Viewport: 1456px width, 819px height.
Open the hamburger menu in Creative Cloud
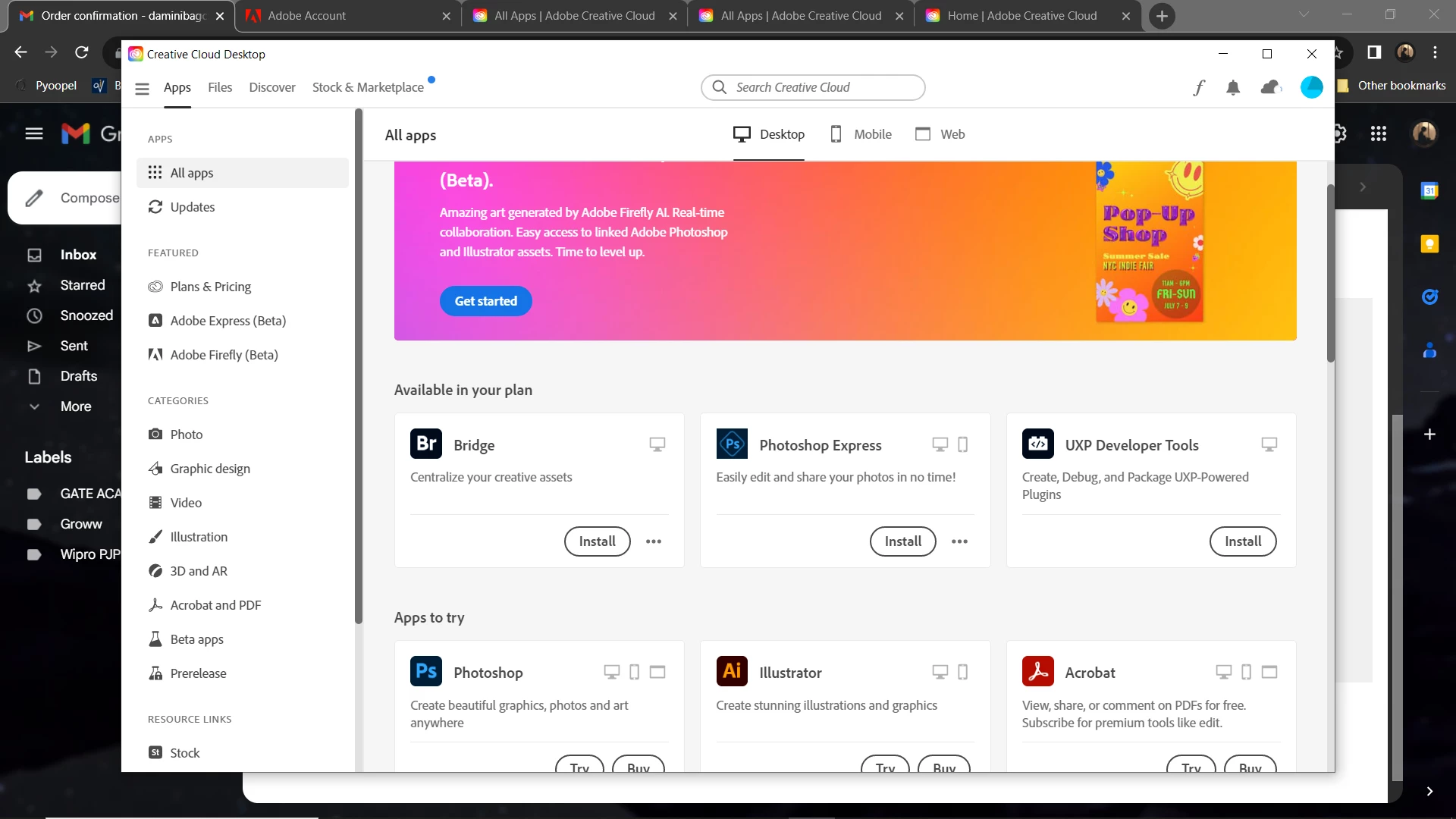142,89
